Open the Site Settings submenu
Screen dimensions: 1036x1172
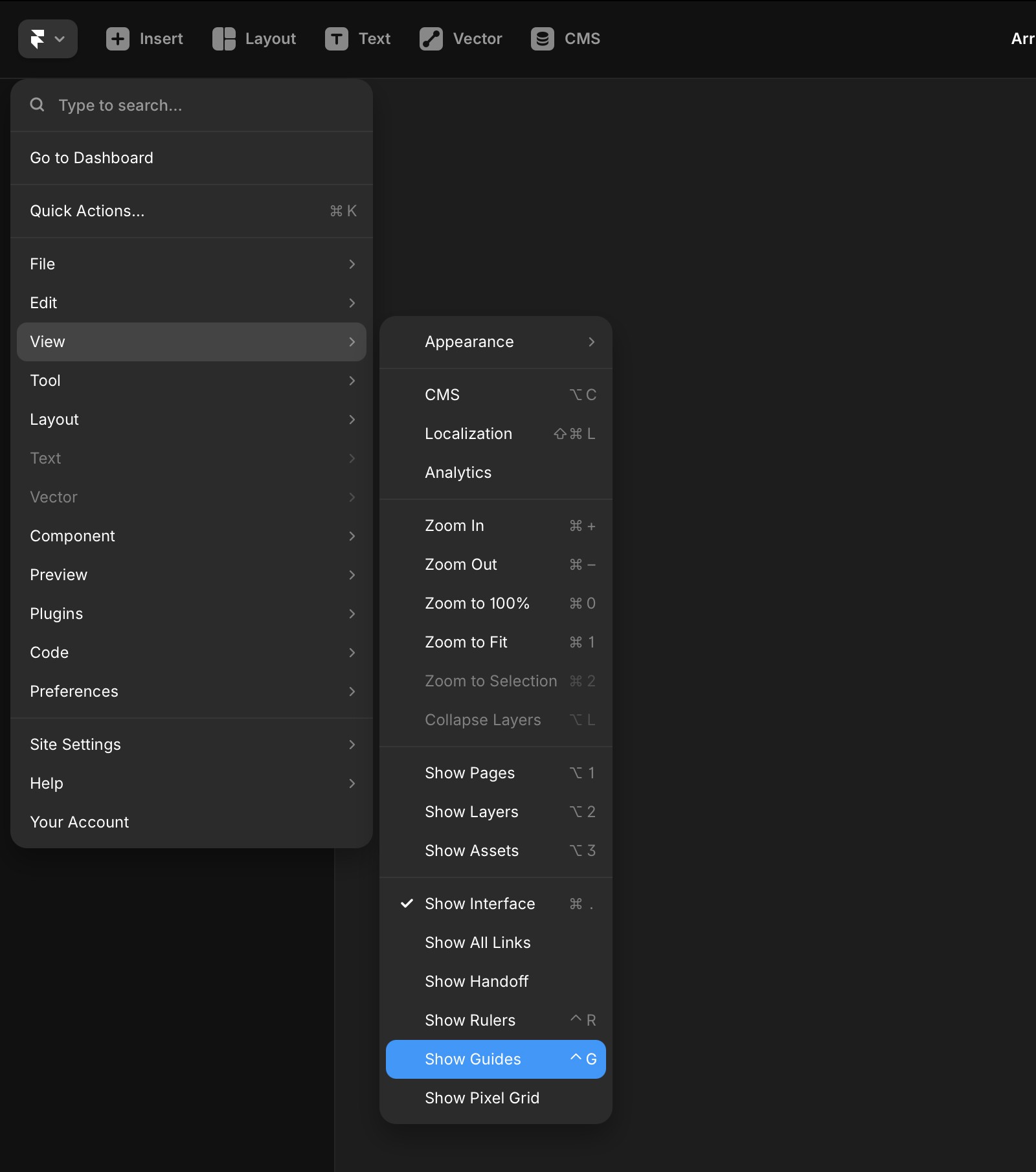[192, 745]
